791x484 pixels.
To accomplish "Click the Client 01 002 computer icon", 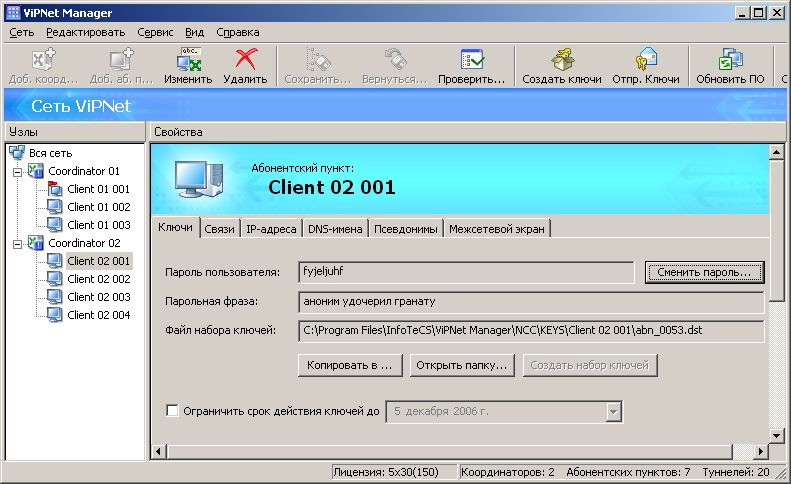I will [54, 207].
